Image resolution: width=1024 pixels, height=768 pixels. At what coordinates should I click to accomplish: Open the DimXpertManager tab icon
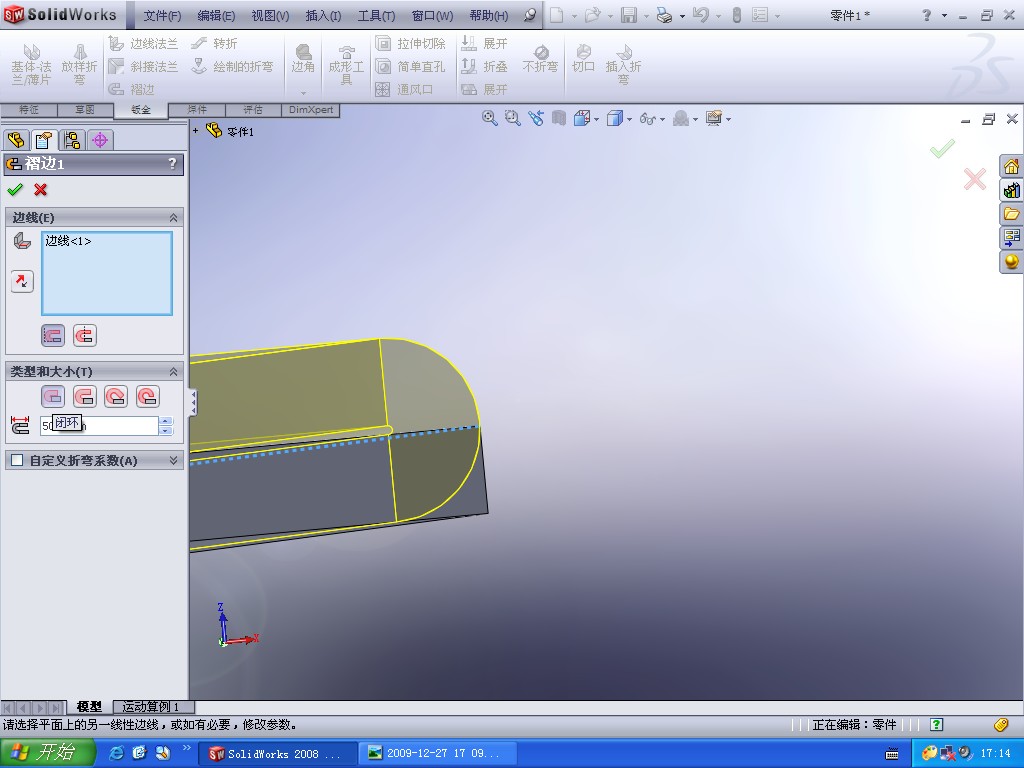100,140
